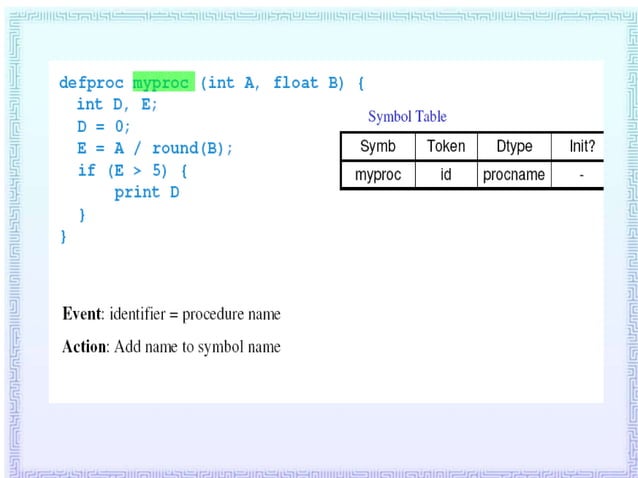Viewport: 638px width, 478px height.
Task: Select the procname cell
Action: coord(514,175)
